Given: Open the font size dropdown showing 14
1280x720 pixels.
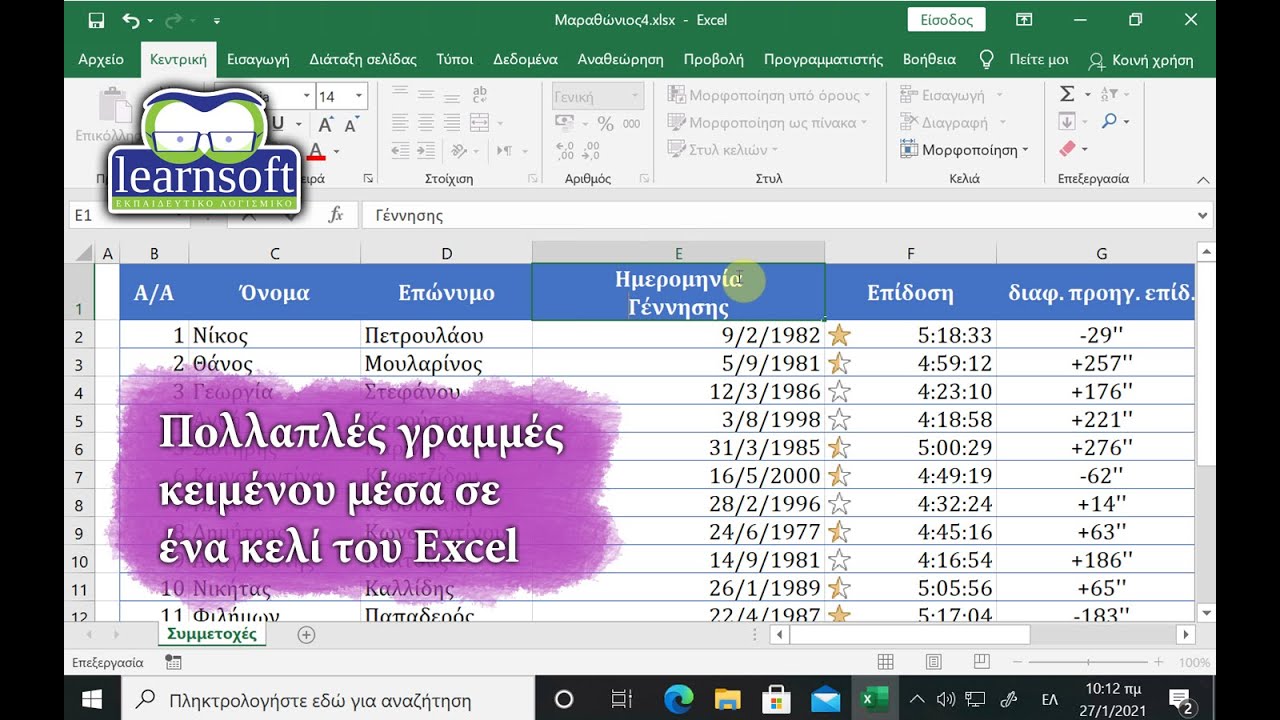Looking at the screenshot, I should click(360, 97).
